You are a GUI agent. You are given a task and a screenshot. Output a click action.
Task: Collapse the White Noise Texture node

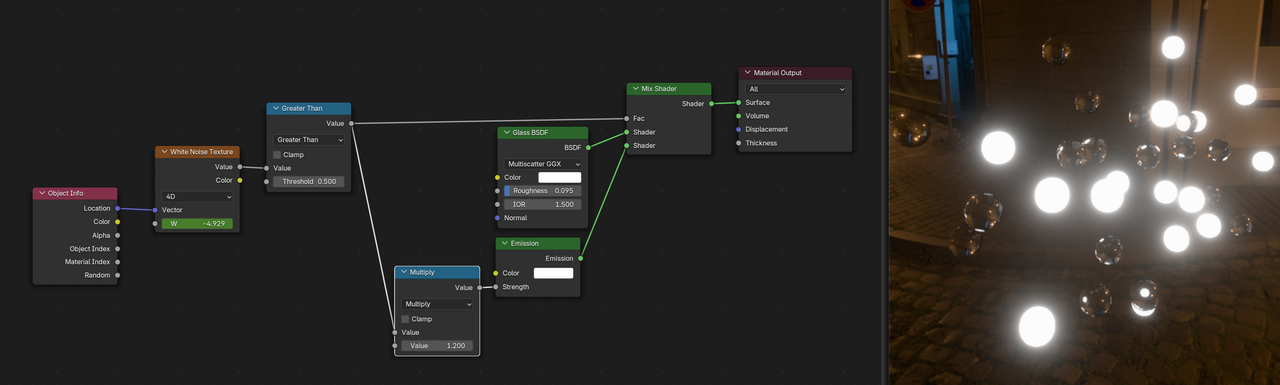pos(164,152)
